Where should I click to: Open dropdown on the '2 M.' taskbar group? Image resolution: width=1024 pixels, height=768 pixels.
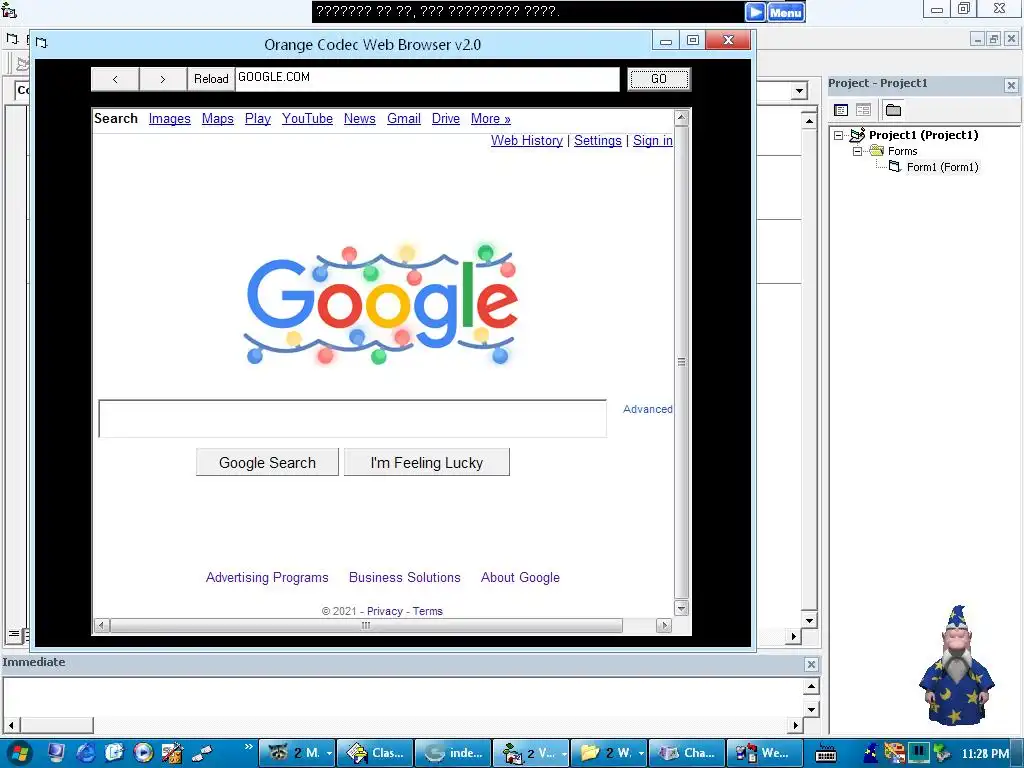(328, 754)
